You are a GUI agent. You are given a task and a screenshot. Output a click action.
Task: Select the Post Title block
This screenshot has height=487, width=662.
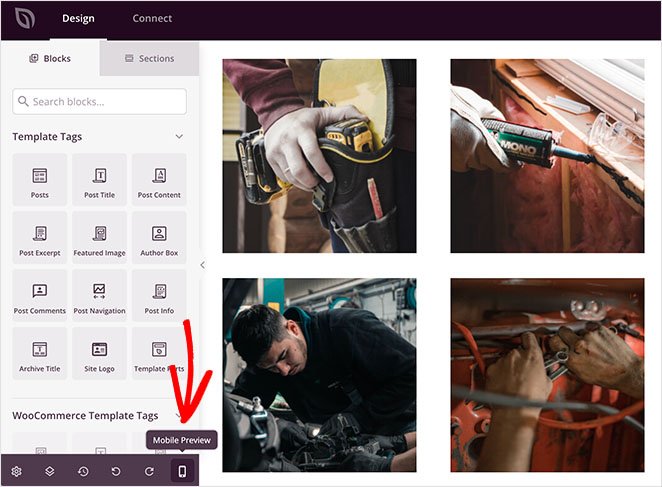99,180
